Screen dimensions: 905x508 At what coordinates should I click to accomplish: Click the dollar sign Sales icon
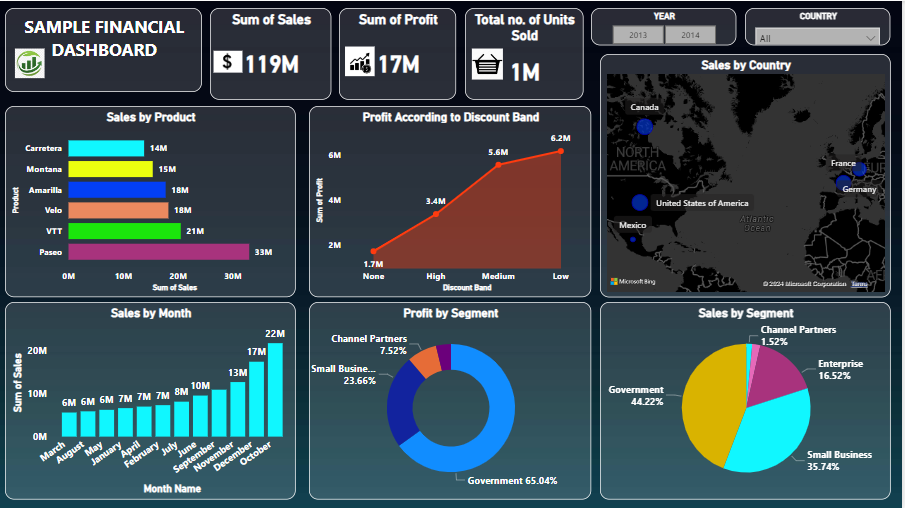click(227, 62)
